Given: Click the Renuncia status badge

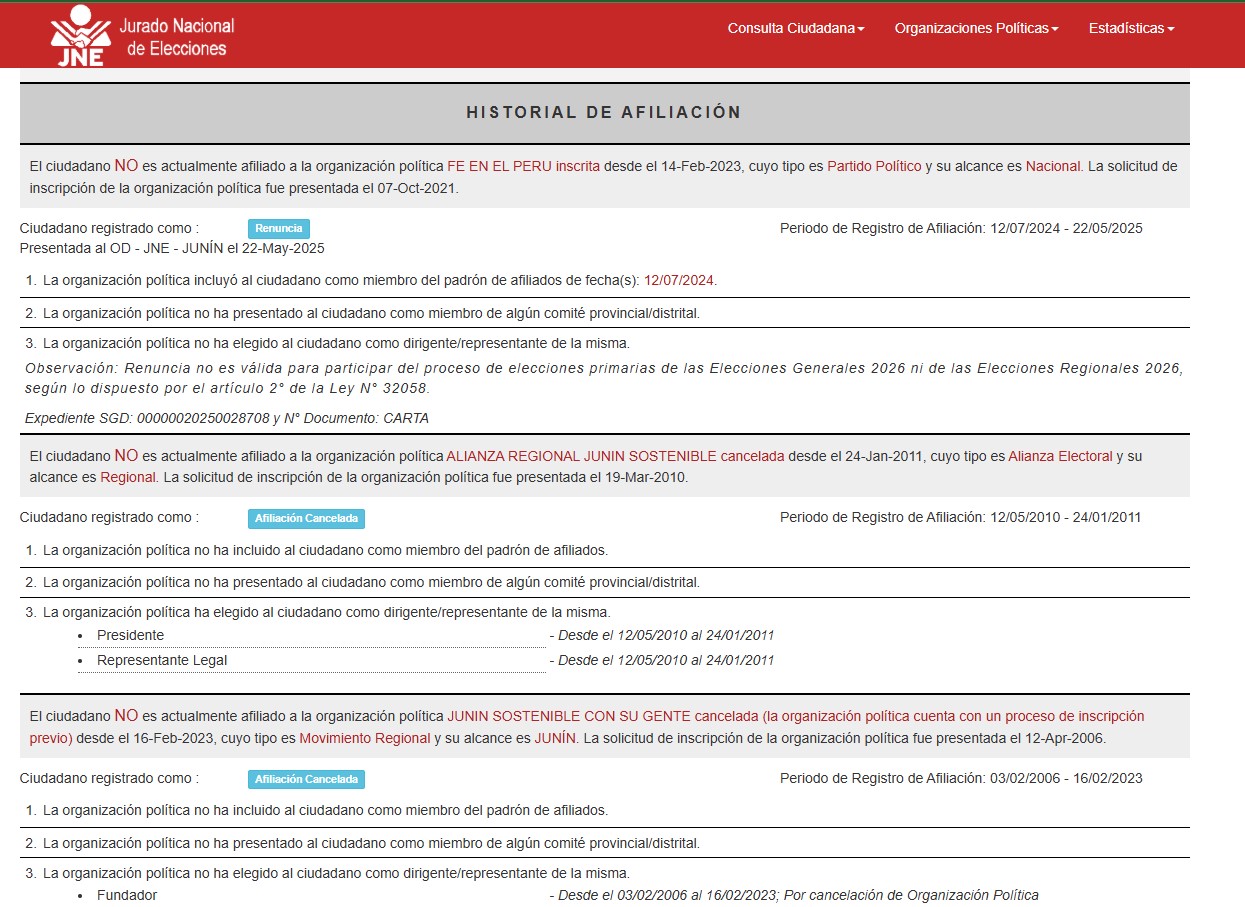Looking at the screenshot, I should click(x=279, y=229).
